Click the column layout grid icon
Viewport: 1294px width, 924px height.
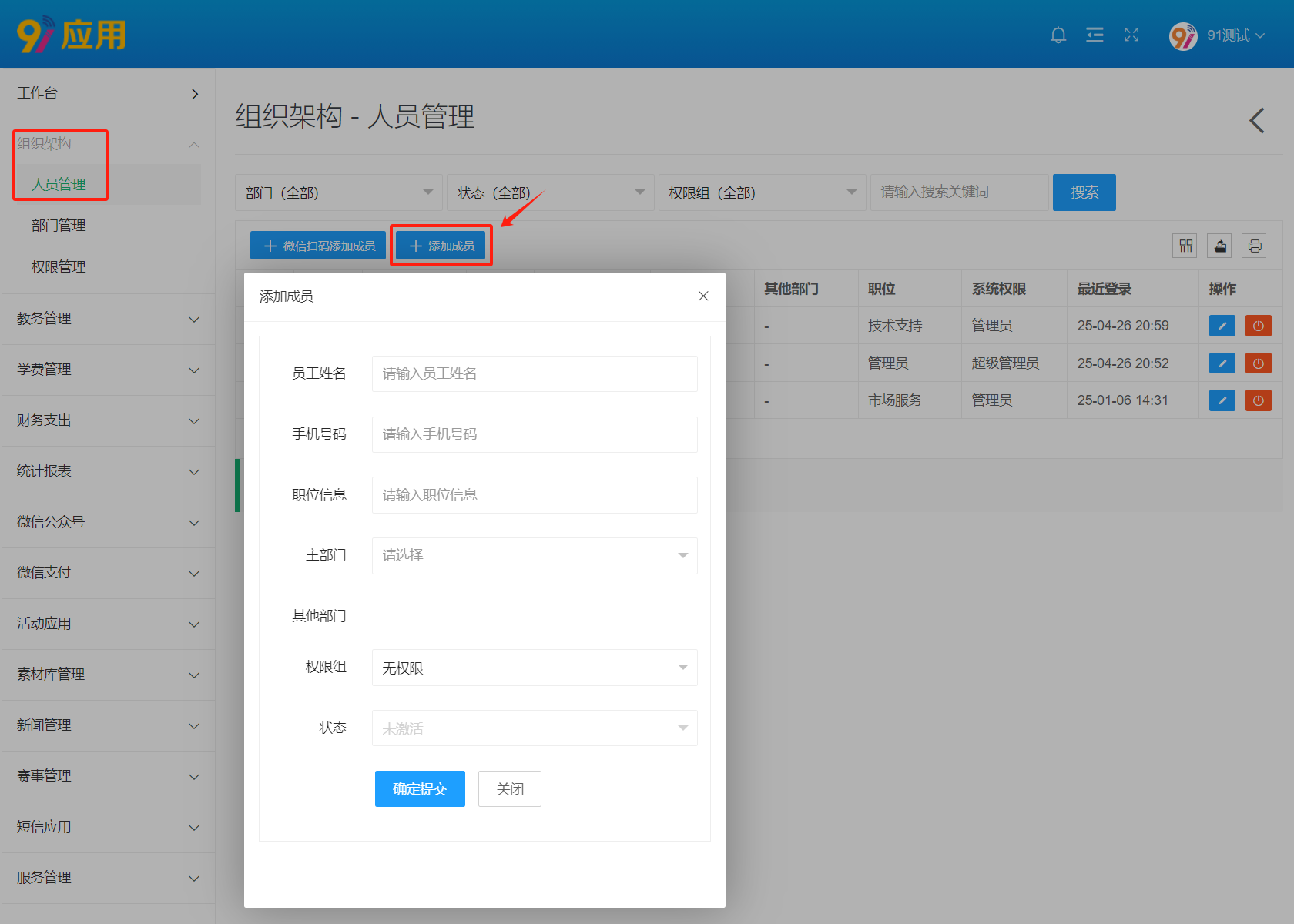click(x=1185, y=246)
